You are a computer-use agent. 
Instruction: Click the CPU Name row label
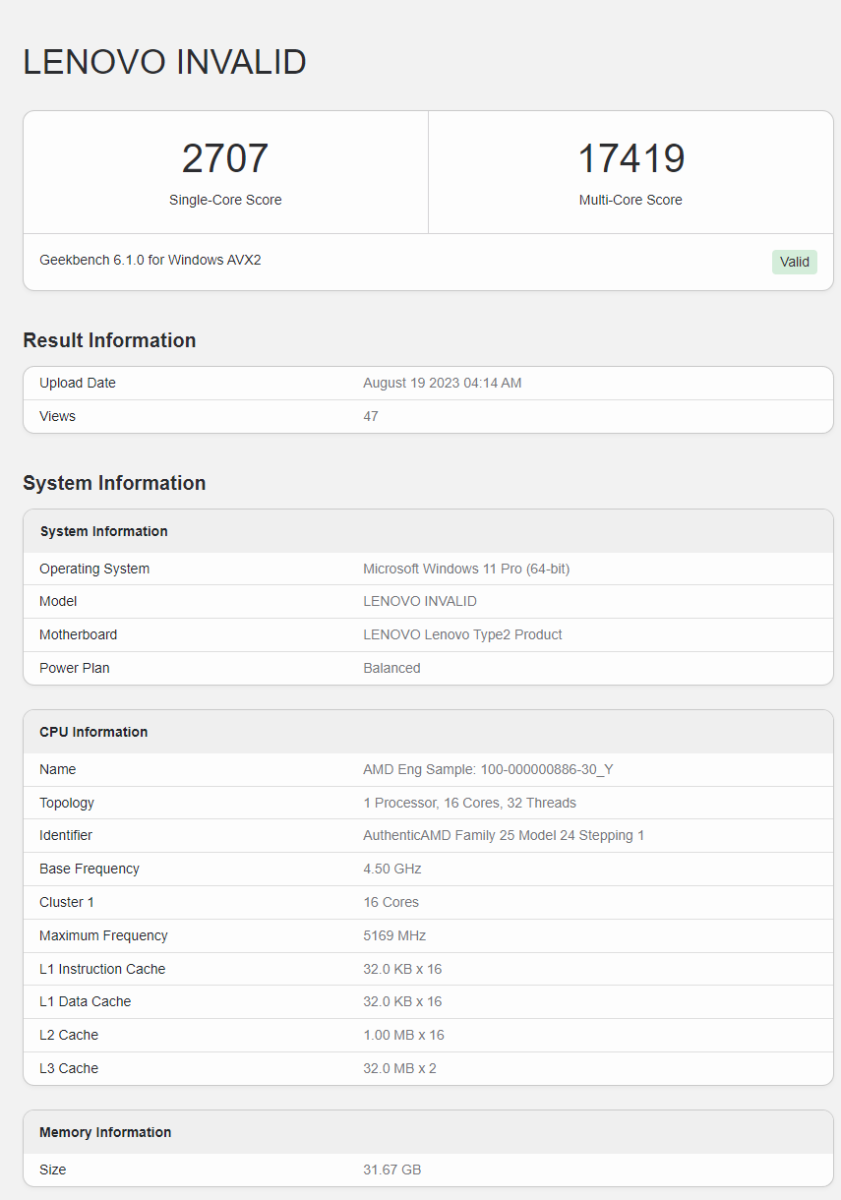click(x=57, y=769)
